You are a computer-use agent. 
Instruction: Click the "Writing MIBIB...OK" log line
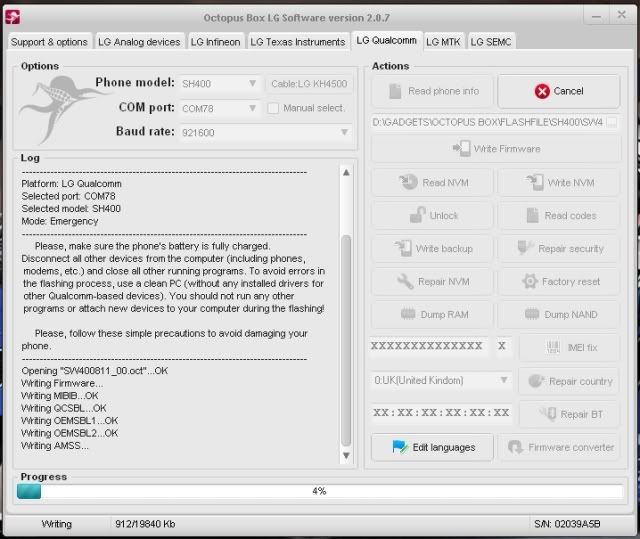[x=60, y=395]
